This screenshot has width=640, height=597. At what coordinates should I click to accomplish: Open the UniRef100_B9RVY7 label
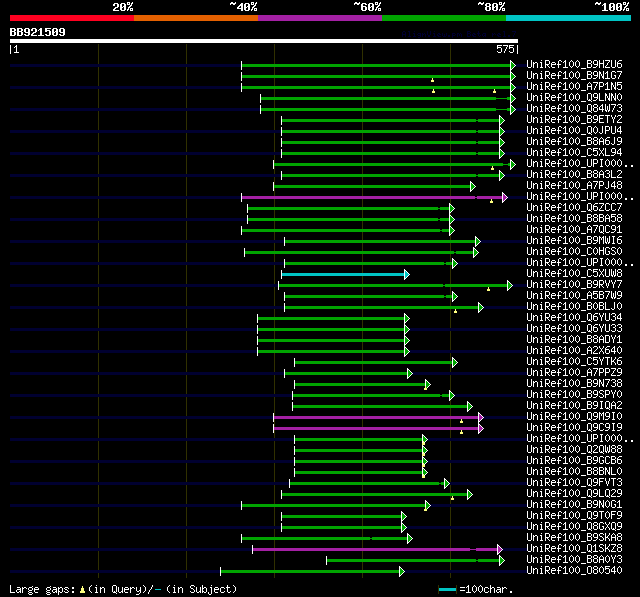574,285
